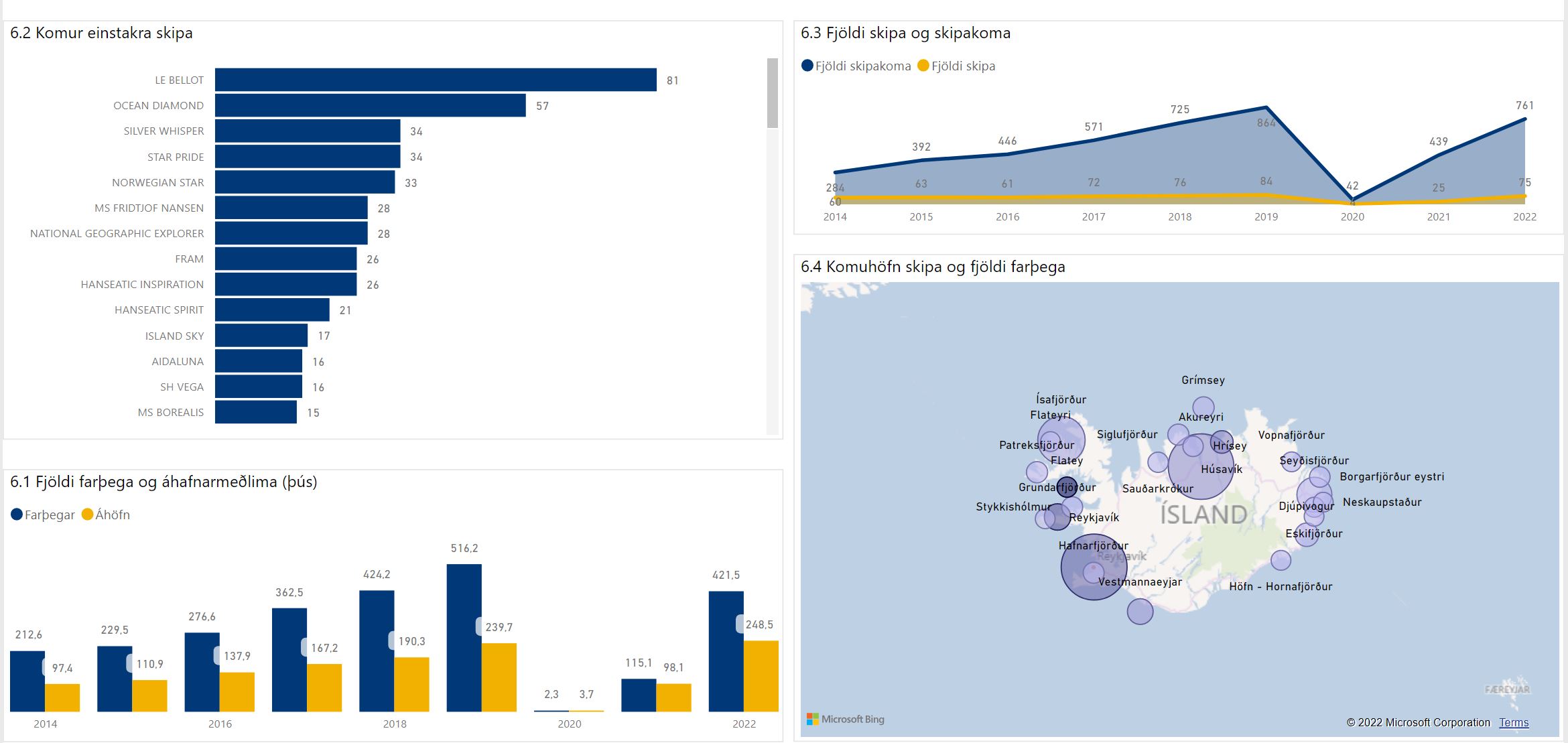This screenshot has width=1568, height=743.
Task: Click the SILVER WHISPER bar
Action: coord(308,131)
